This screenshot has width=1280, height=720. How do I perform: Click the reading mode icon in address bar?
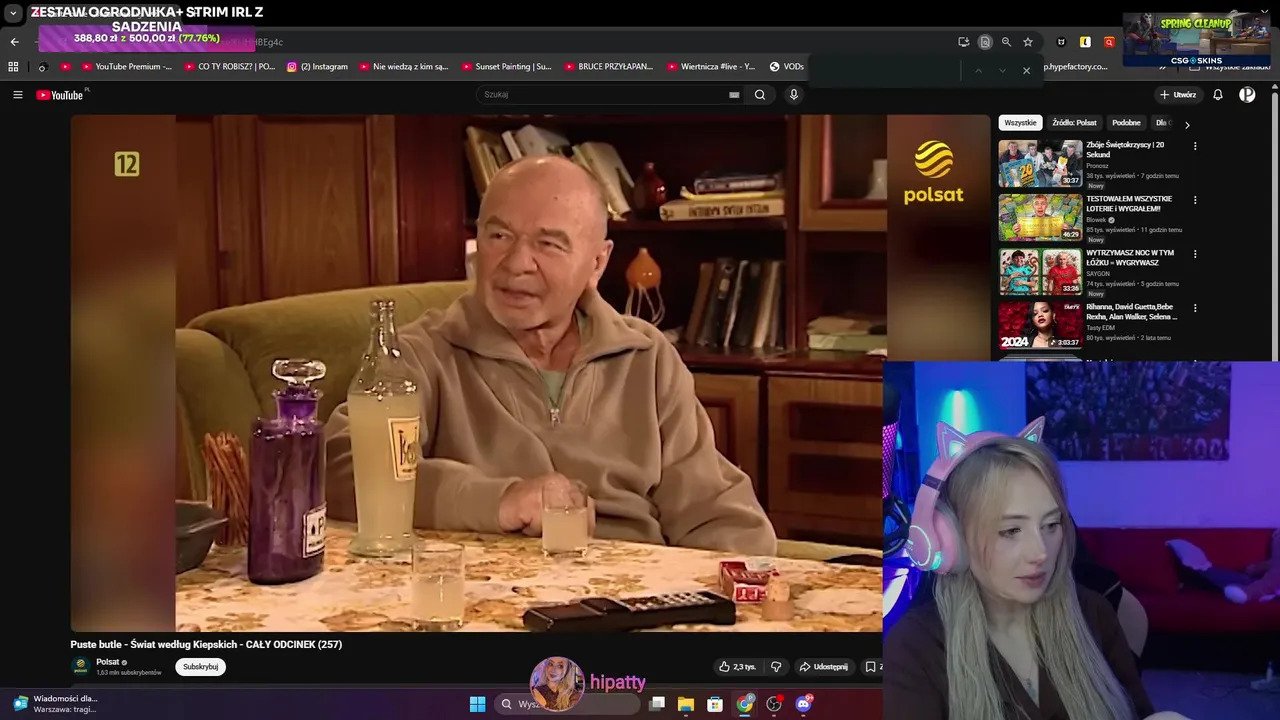coord(985,42)
